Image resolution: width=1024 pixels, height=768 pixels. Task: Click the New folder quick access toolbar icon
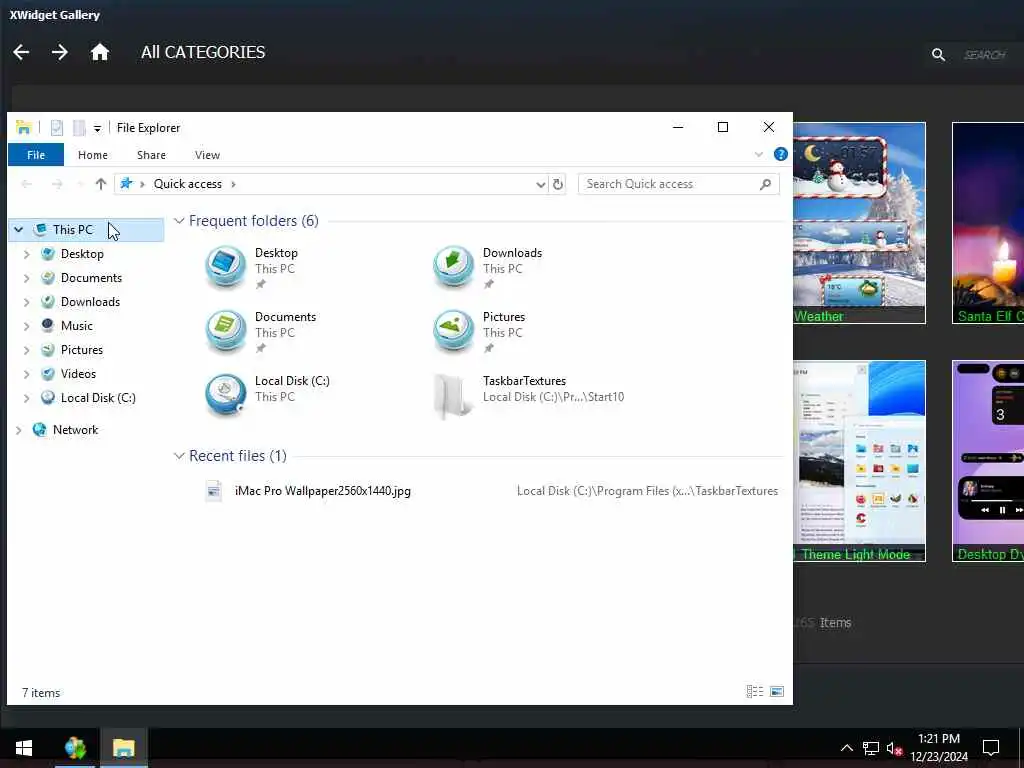point(79,128)
